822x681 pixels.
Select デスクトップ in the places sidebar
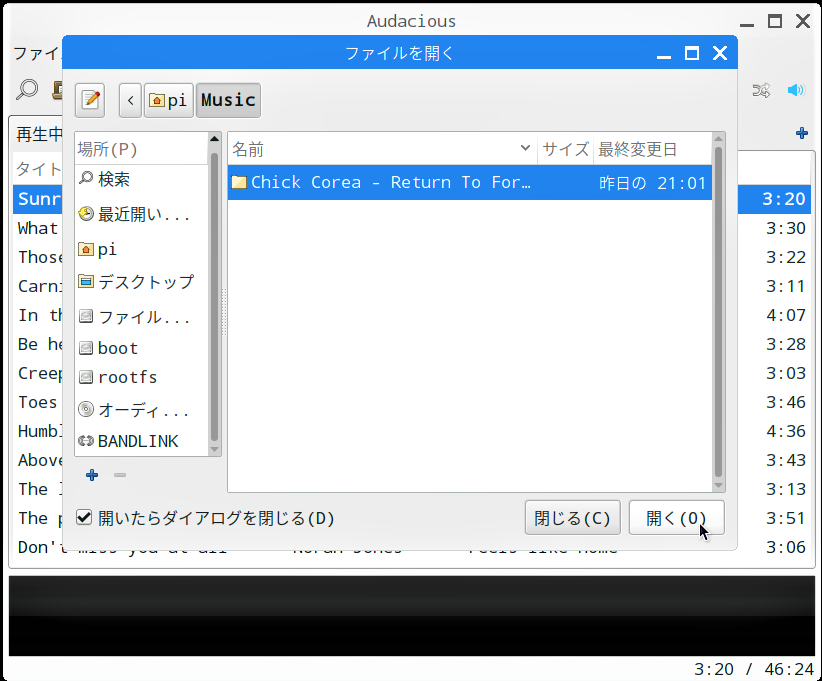point(142,282)
